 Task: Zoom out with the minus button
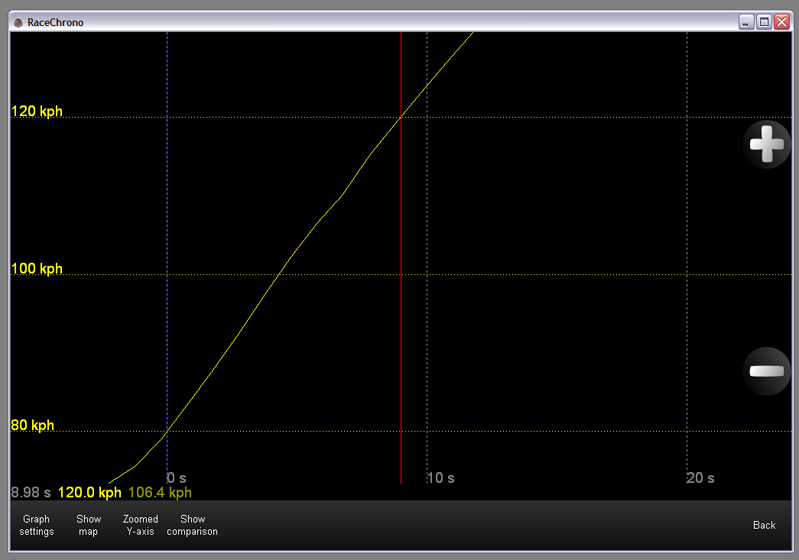pyautogui.click(x=767, y=372)
